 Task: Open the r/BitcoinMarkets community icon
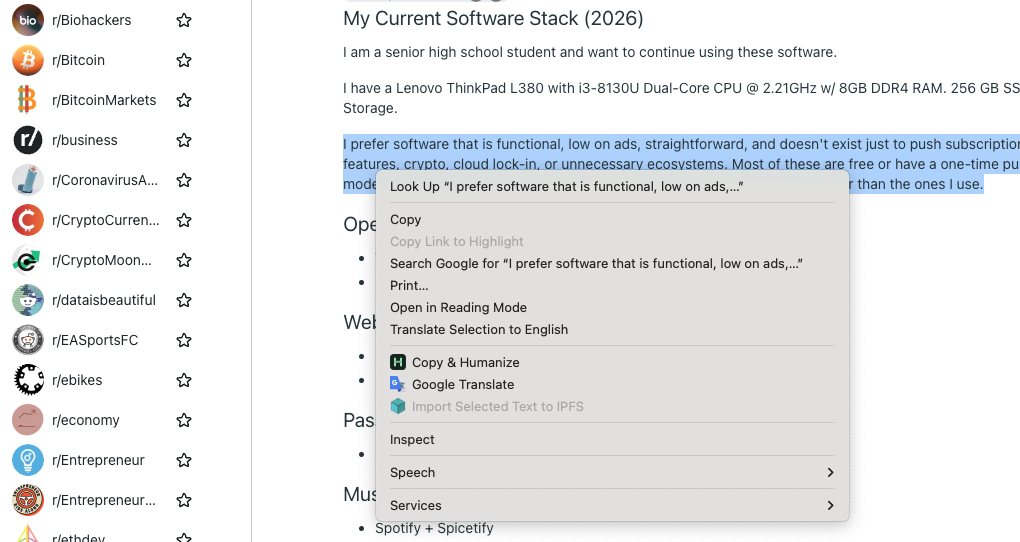click(28, 100)
